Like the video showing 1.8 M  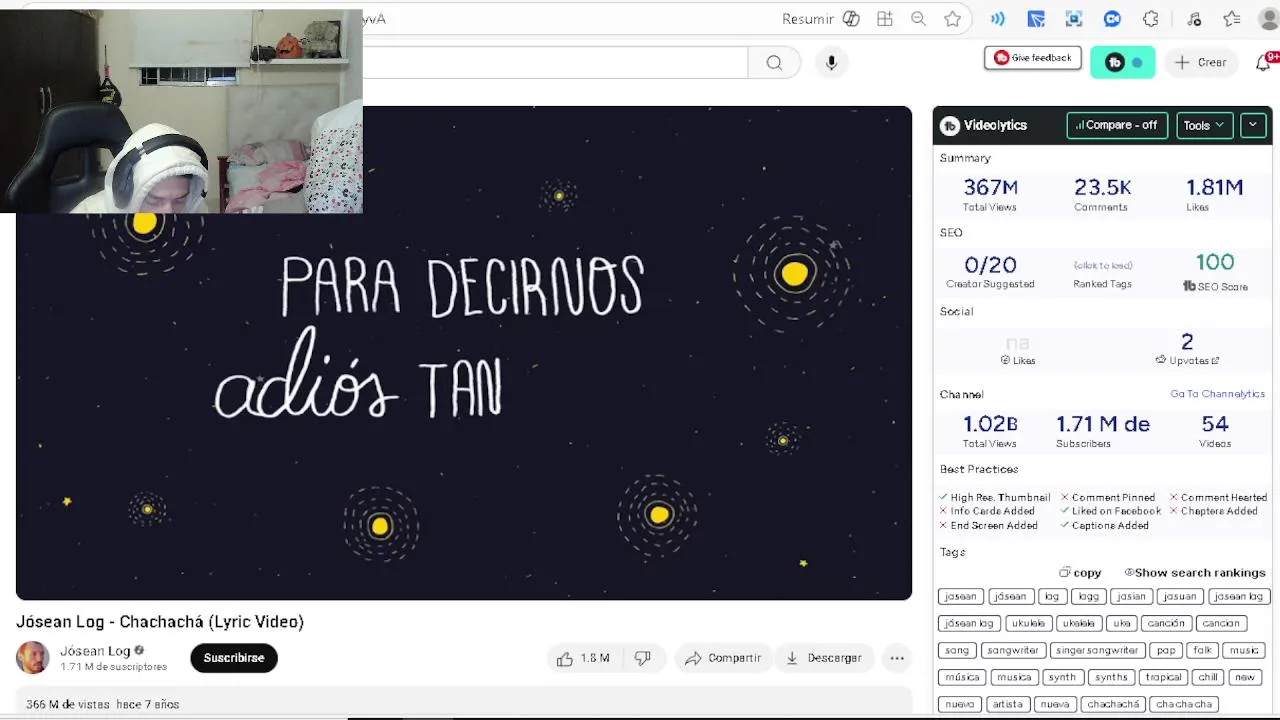pyautogui.click(x=583, y=658)
